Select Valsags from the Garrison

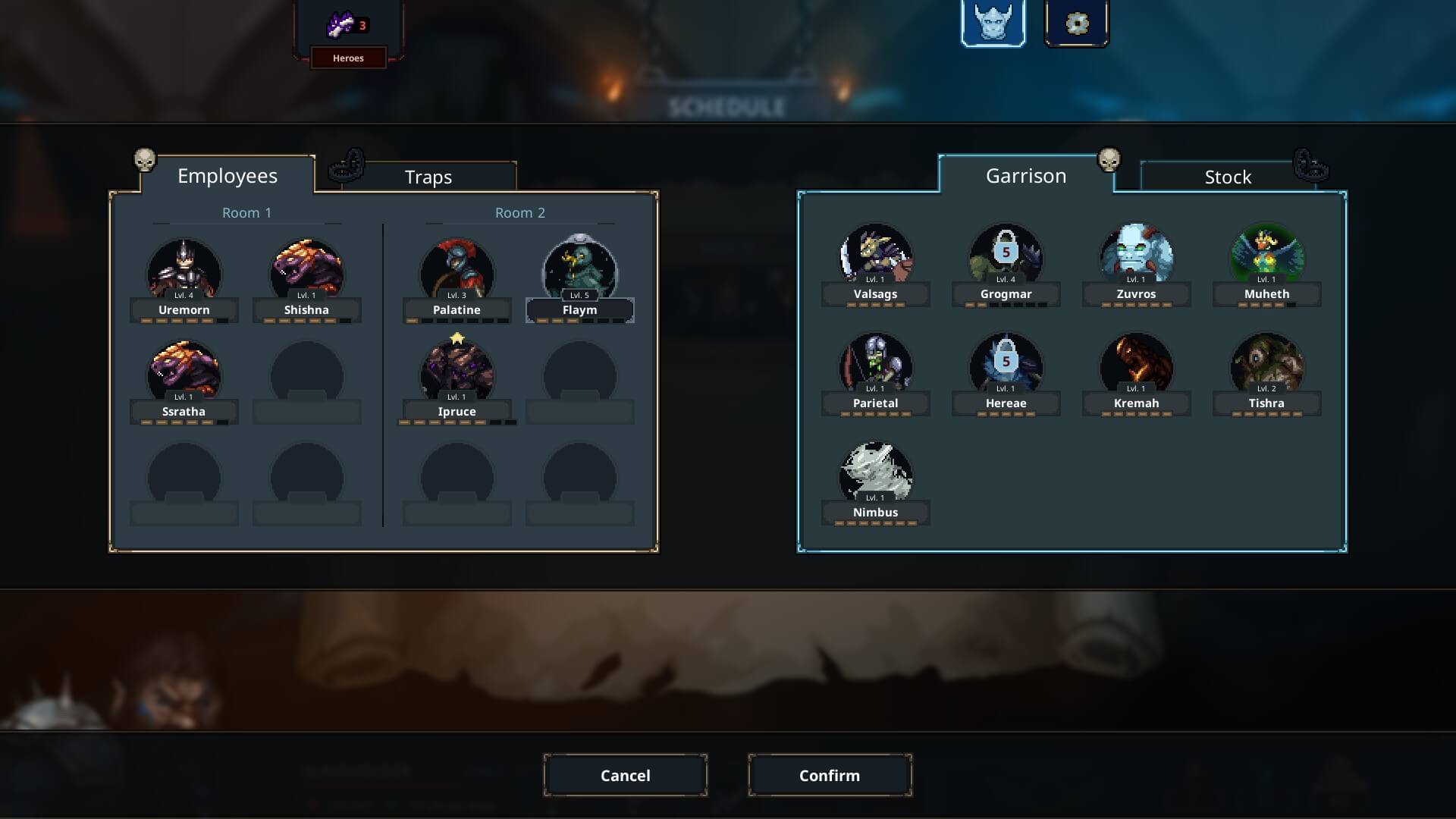point(876,256)
